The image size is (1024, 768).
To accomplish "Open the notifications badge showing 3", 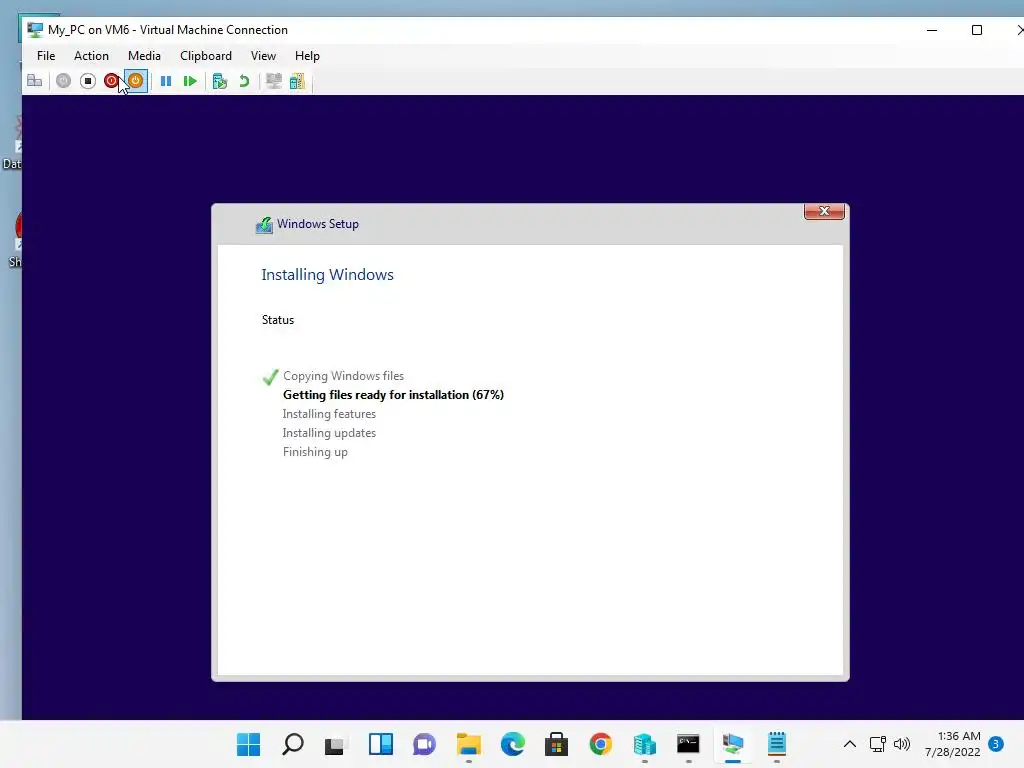I will (x=996, y=744).
